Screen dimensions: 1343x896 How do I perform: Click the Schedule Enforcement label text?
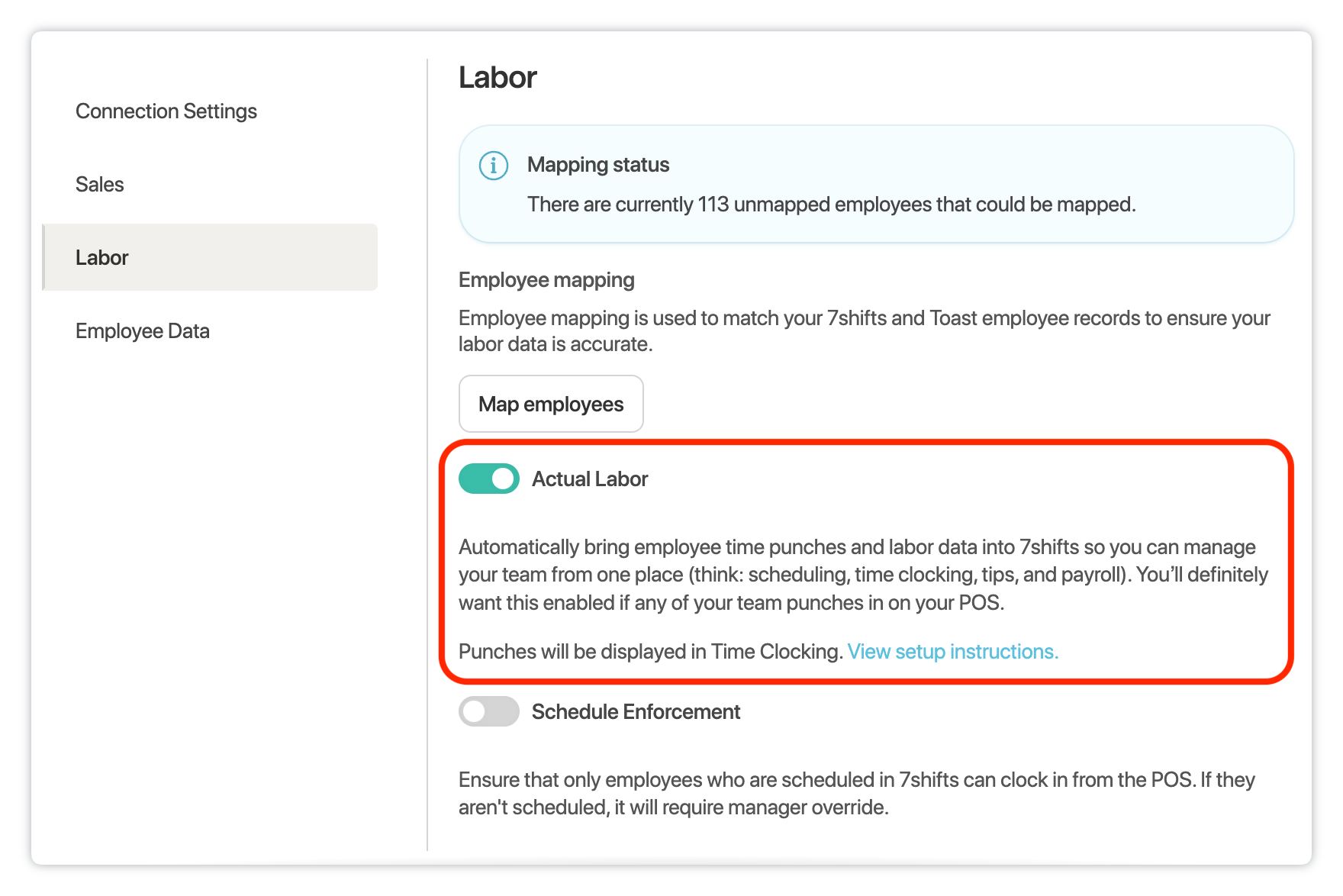(636, 712)
